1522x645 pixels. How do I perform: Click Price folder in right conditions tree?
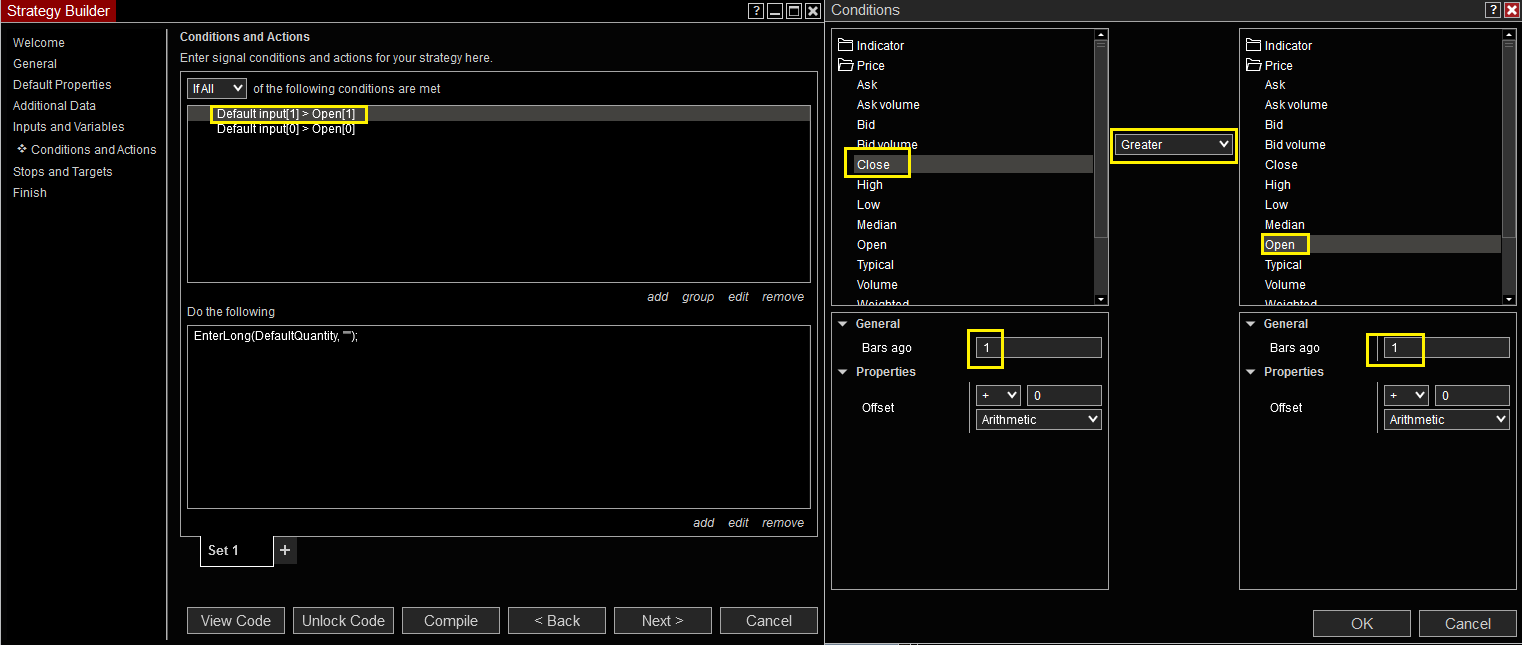1269,65
